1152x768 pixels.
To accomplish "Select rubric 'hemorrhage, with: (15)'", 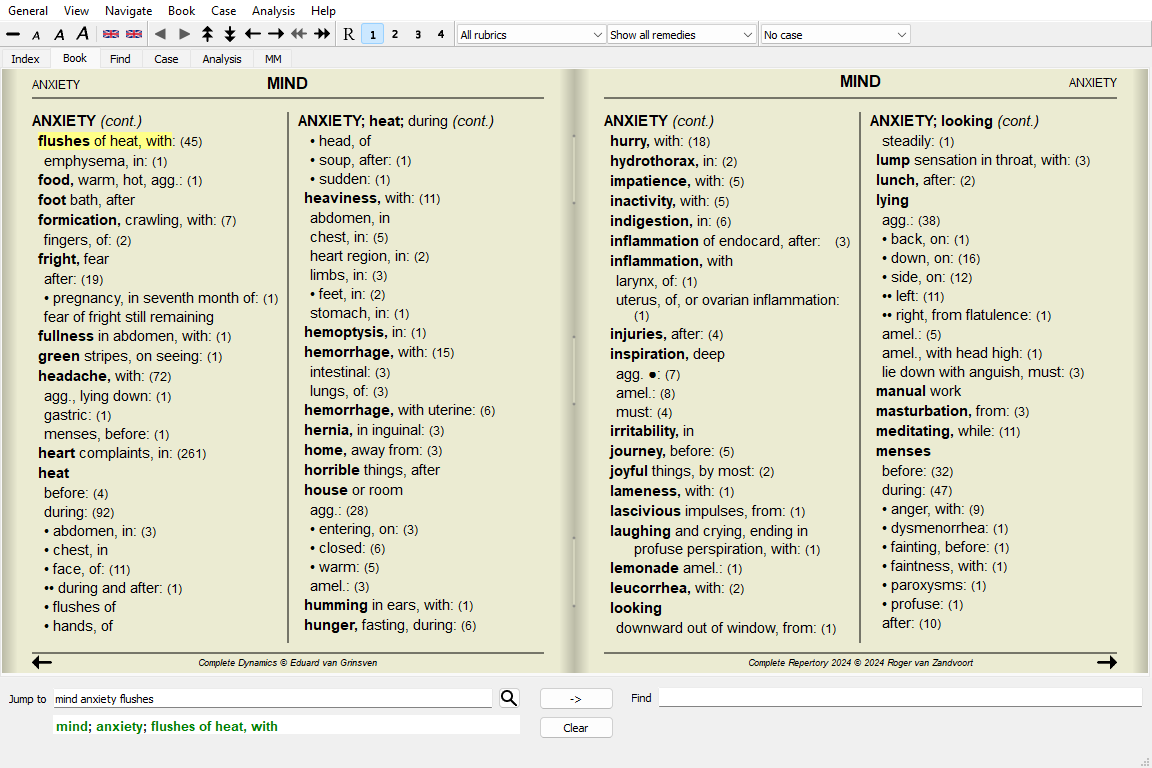I will pos(379,353).
